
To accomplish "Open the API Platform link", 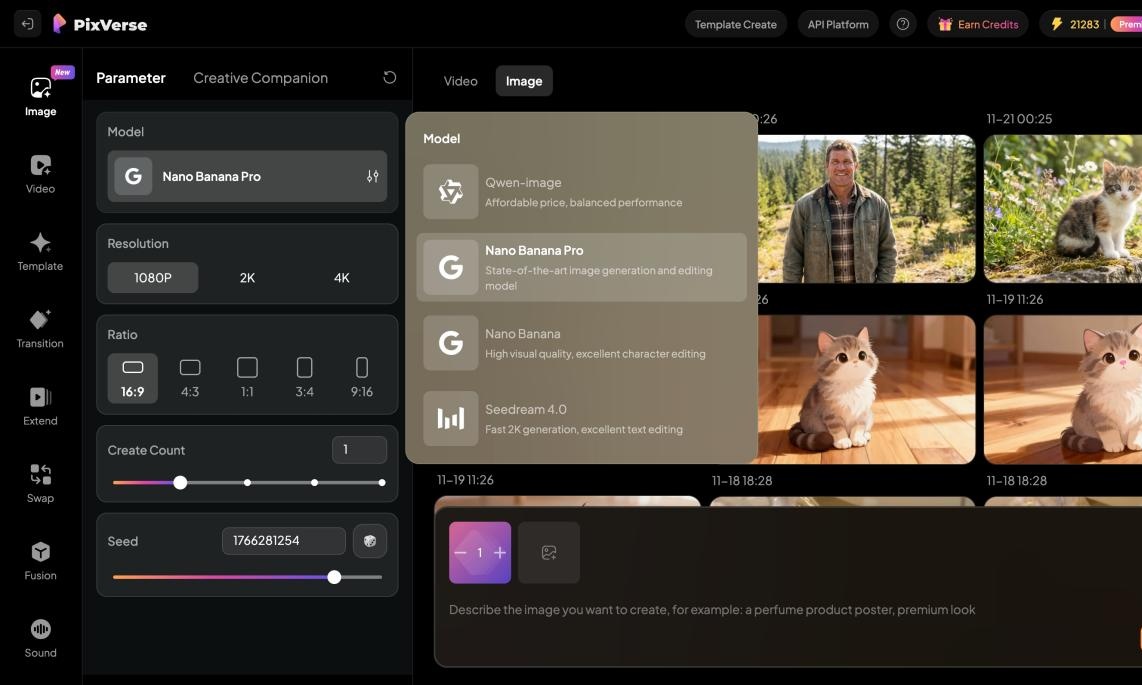I will pyautogui.click(x=837, y=24).
